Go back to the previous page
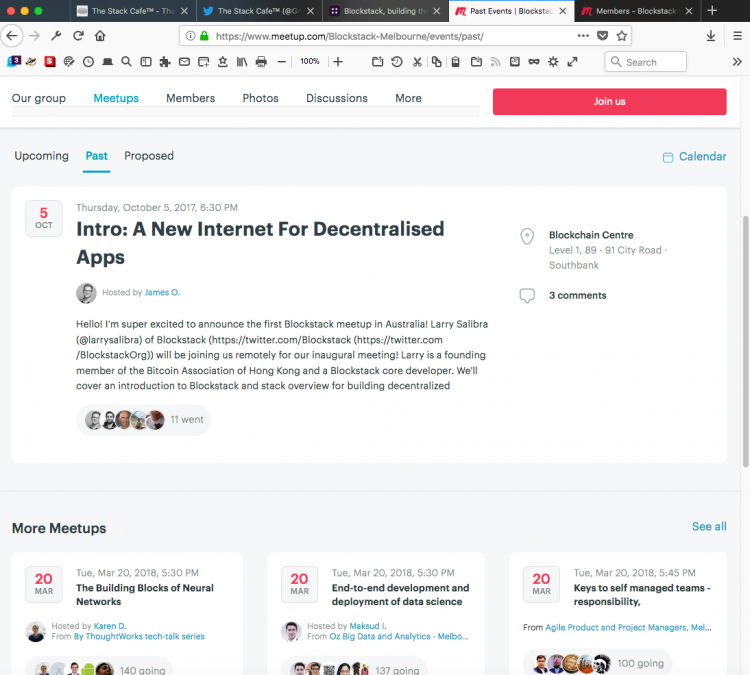This screenshot has width=750, height=675. click(x=12, y=36)
